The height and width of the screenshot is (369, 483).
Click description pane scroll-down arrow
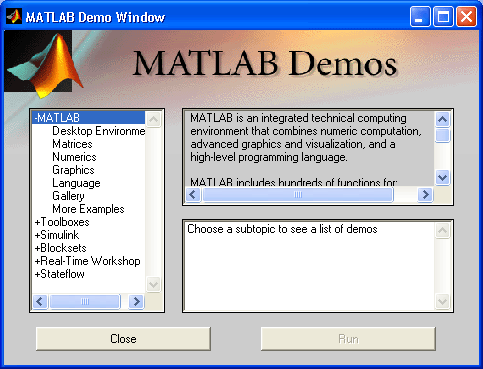pos(443,177)
